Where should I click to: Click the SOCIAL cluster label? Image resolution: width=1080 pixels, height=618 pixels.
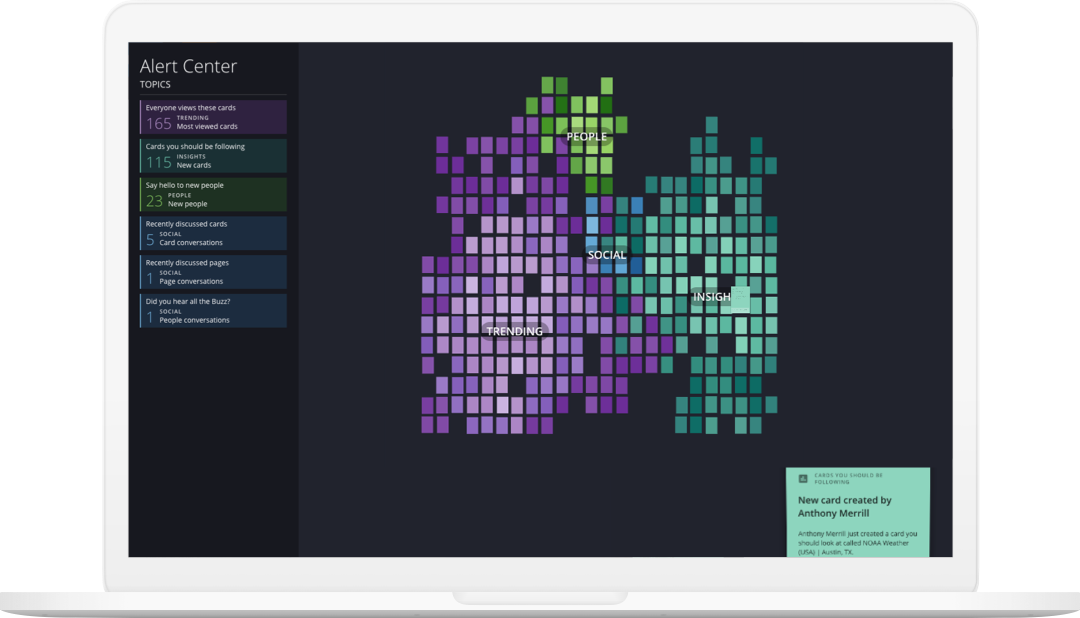tap(606, 255)
